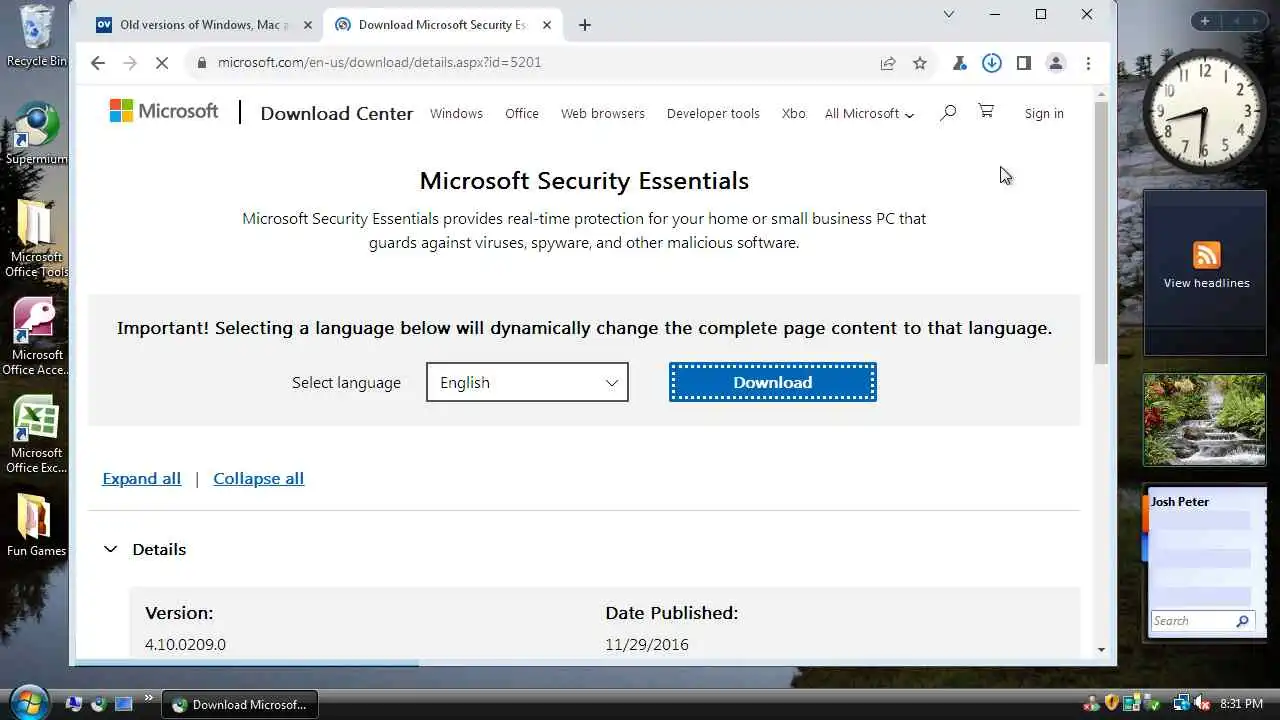The height and width of the screenshot is (720, 1280).
Task: Select Supermium desktop shortcut
Action: click(x=37, y=134)
